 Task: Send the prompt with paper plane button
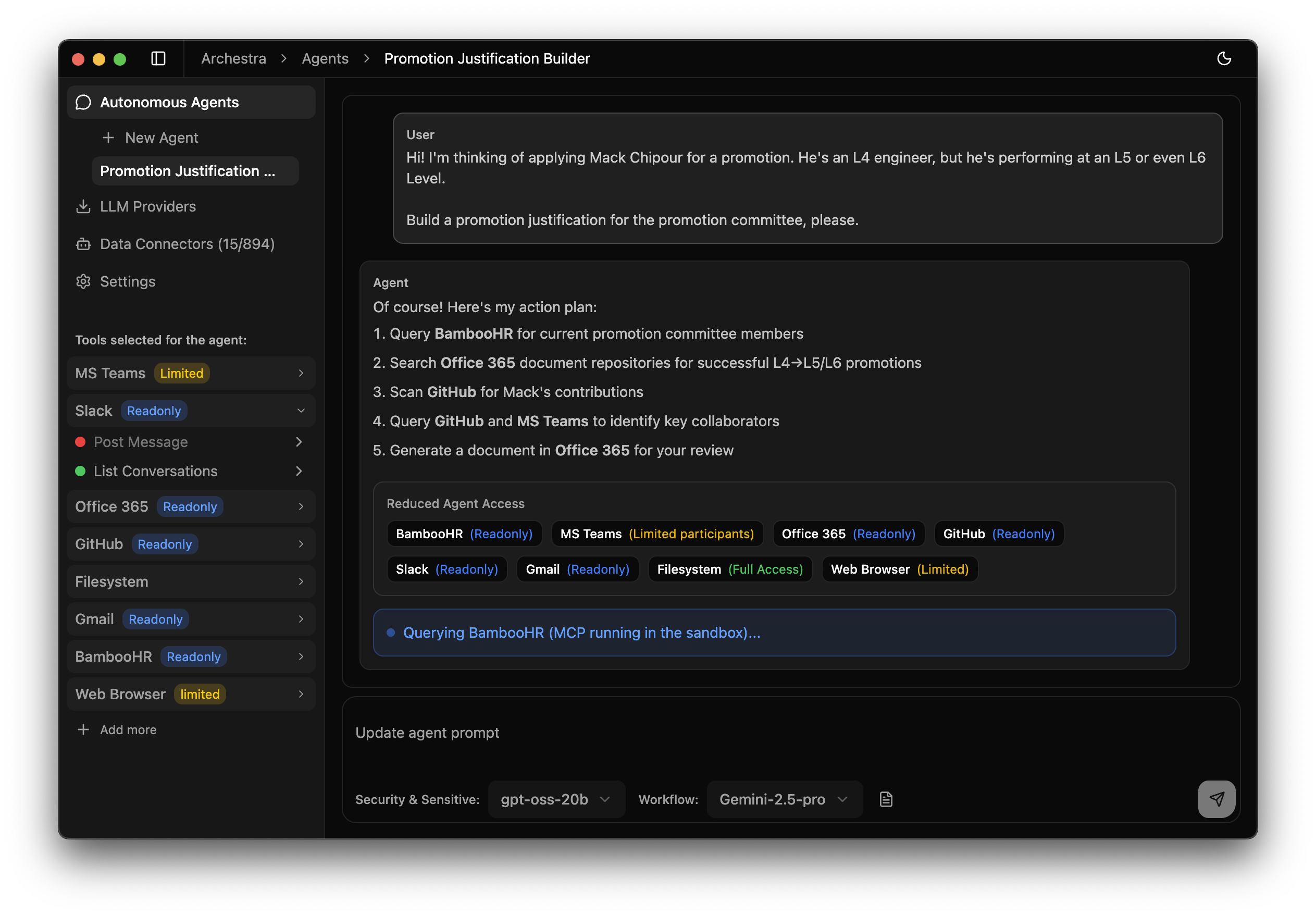pyautogui.click(x=1216, y=799)
